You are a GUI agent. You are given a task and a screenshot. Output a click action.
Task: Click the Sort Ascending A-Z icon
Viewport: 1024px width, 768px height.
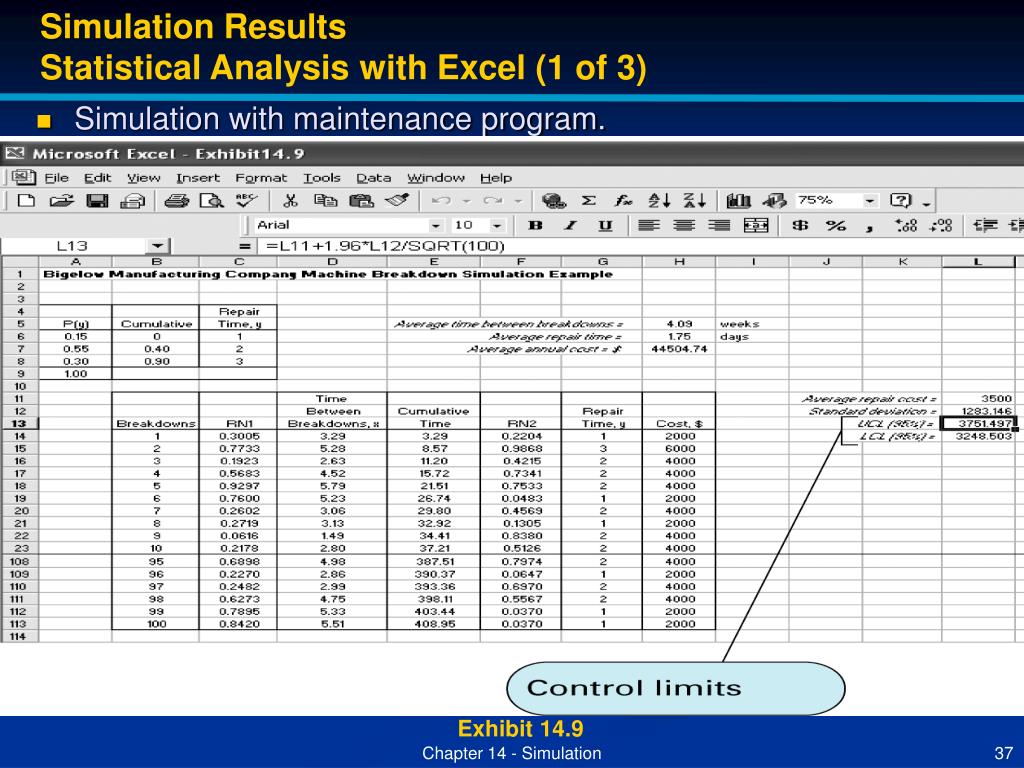click(659, 200)
